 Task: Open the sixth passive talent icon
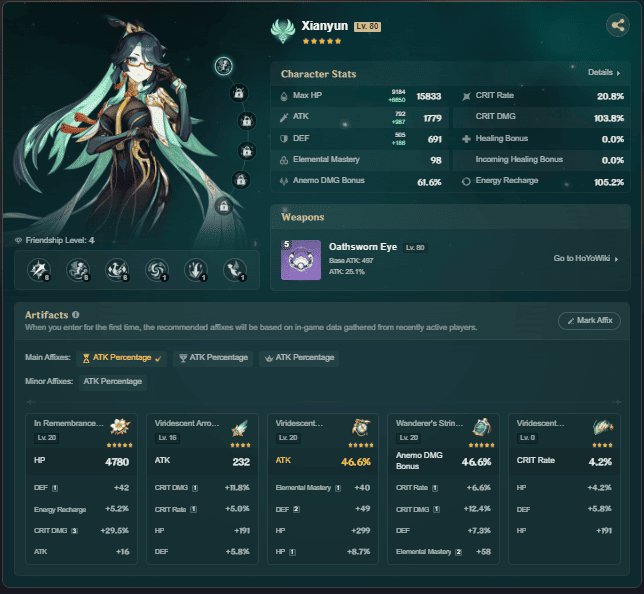click(235, 270)
